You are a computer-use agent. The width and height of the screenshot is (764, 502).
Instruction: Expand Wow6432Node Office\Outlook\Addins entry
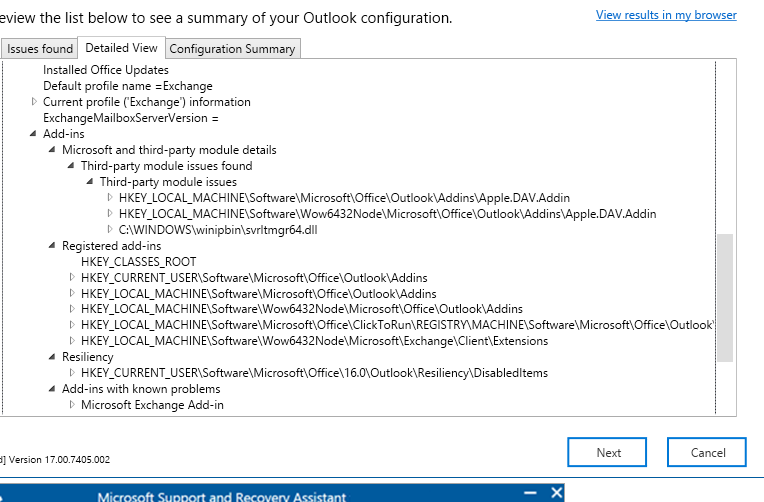(x=72, y=309)
